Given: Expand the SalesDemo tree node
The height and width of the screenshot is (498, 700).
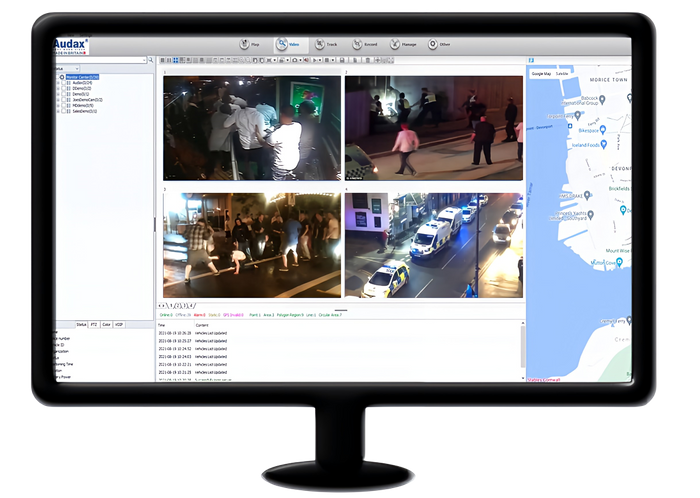Looking at the screenshot, I should (x=58, y=111).
